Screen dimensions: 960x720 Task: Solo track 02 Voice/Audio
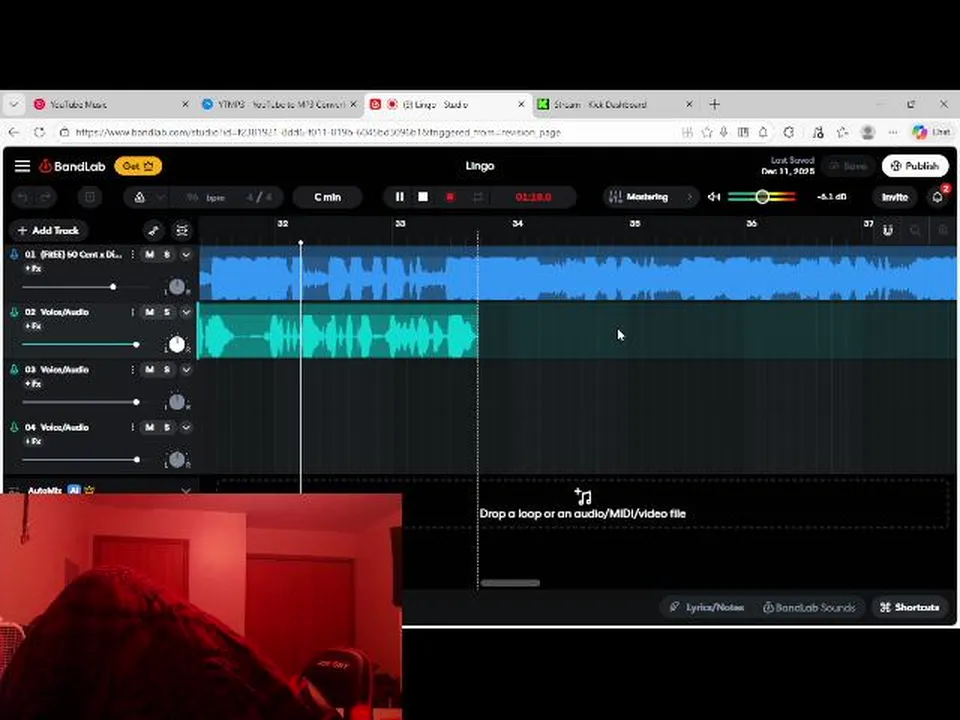[167, 312]
